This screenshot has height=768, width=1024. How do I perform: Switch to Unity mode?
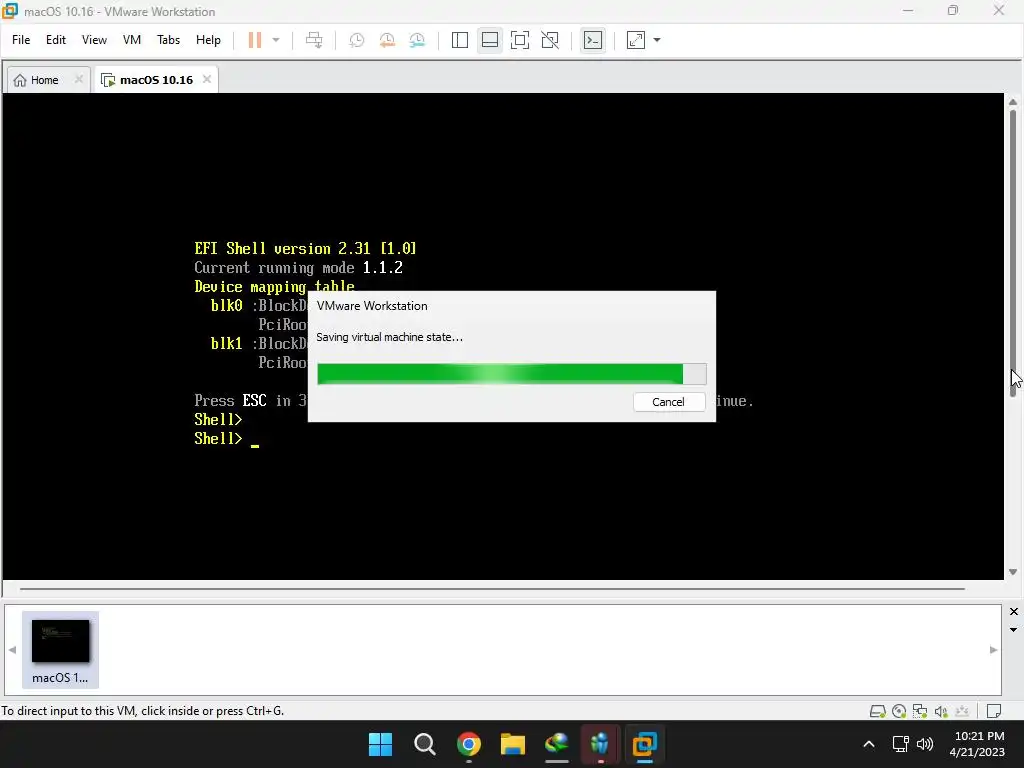click(550, 40)
